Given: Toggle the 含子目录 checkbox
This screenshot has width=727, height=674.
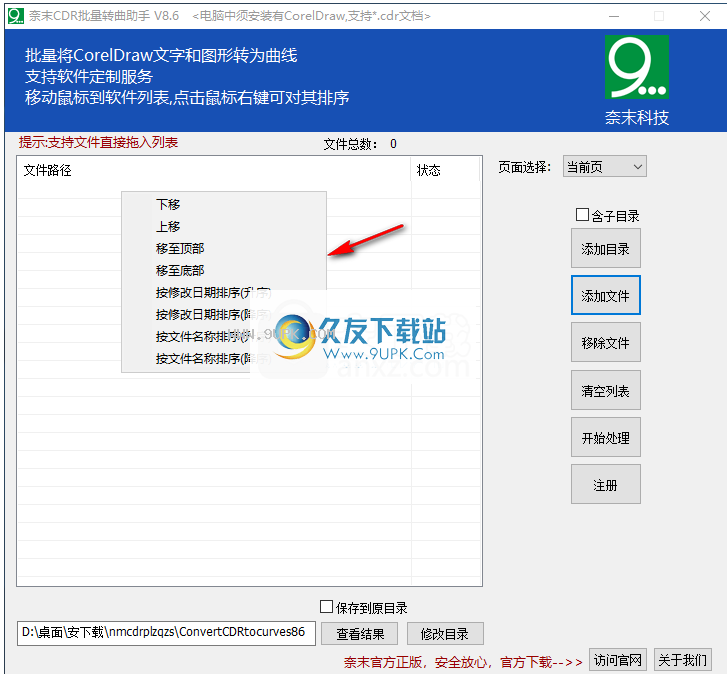Looking at the screenshot, I should tap(582, 215).
